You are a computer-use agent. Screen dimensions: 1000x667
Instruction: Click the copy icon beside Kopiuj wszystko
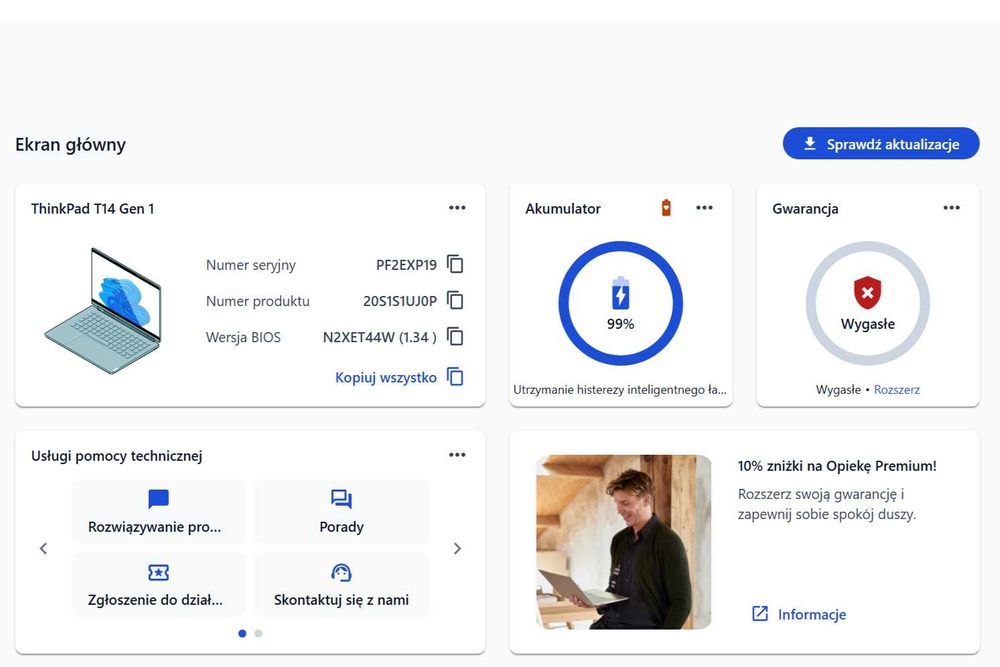455,377
